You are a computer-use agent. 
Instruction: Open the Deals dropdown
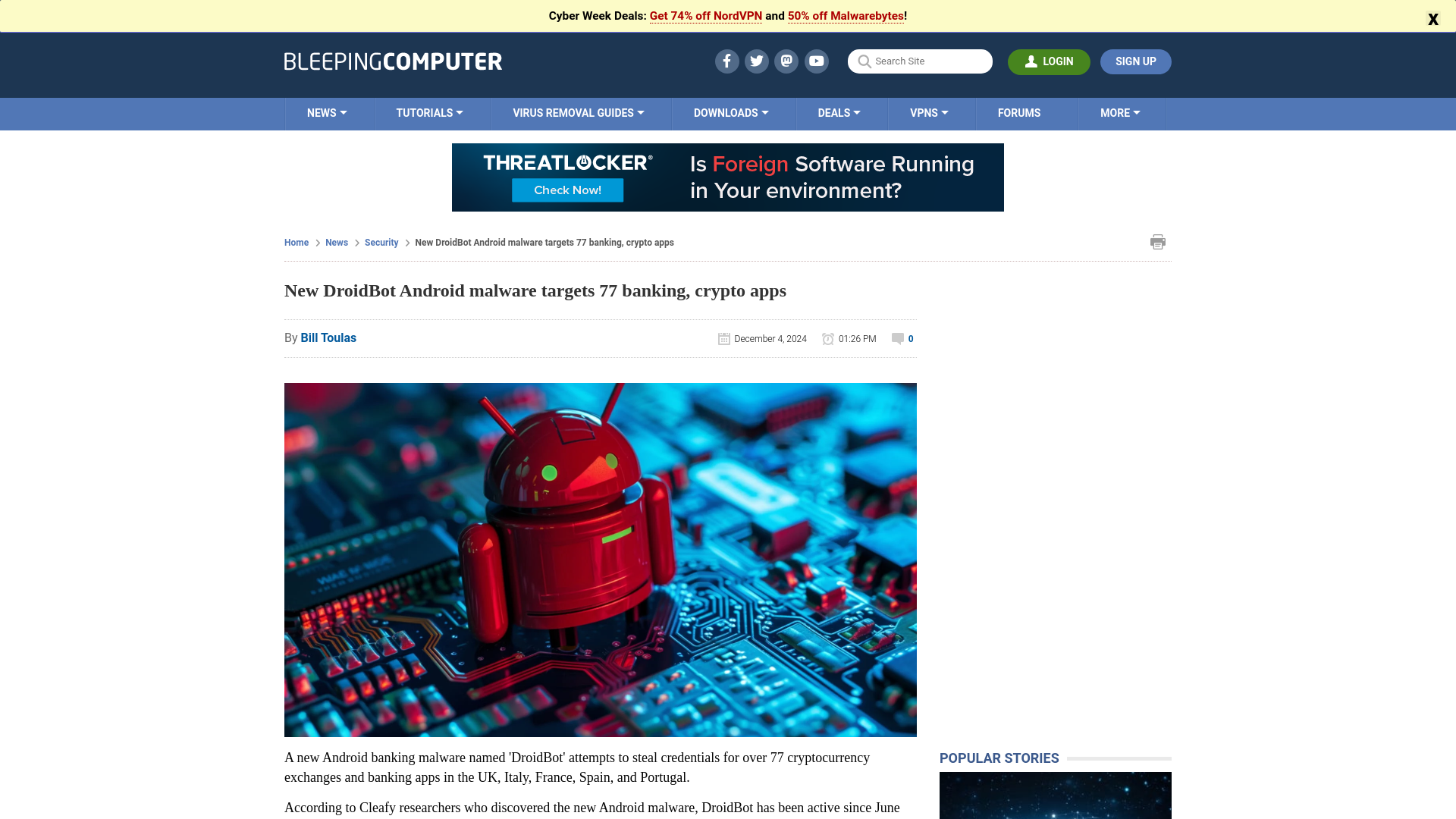pyautogui.click(x=839, y=113)
